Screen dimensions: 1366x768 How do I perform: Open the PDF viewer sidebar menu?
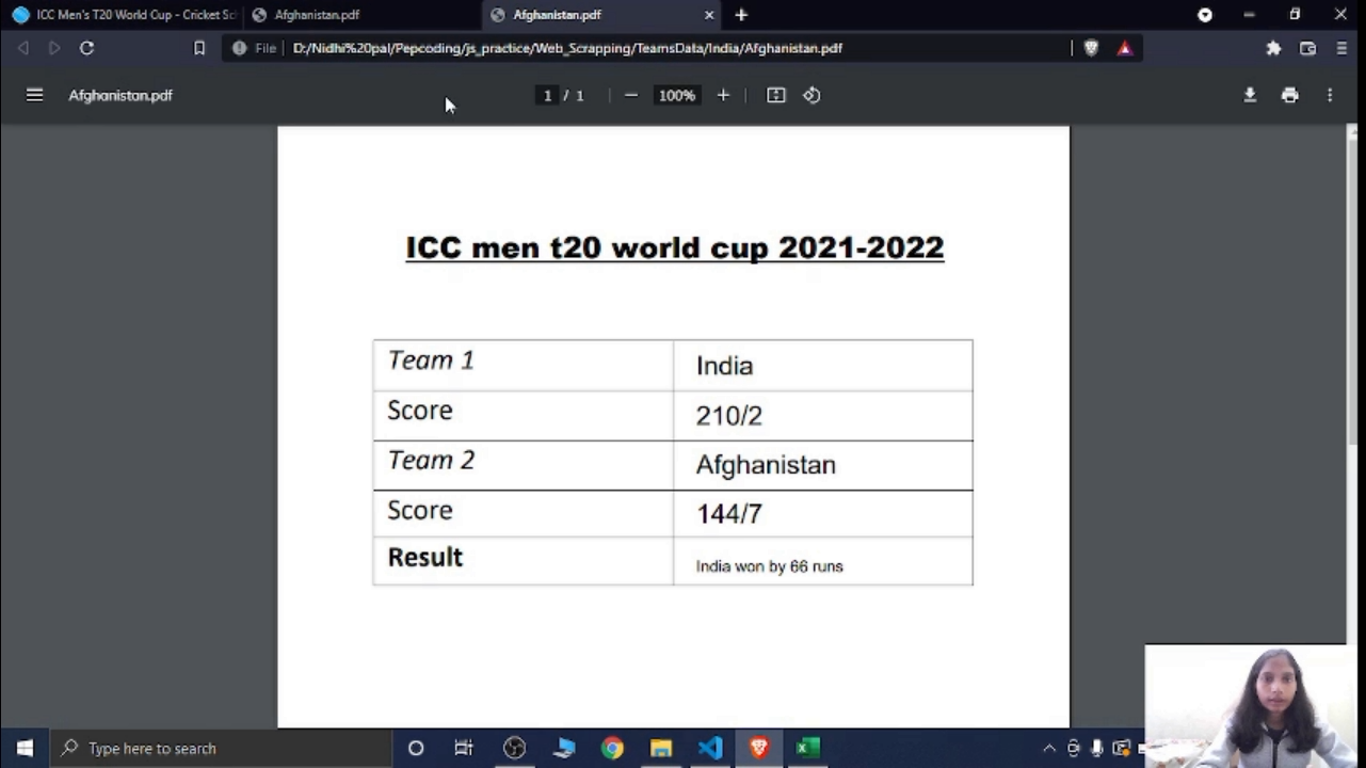pos(35,95)
